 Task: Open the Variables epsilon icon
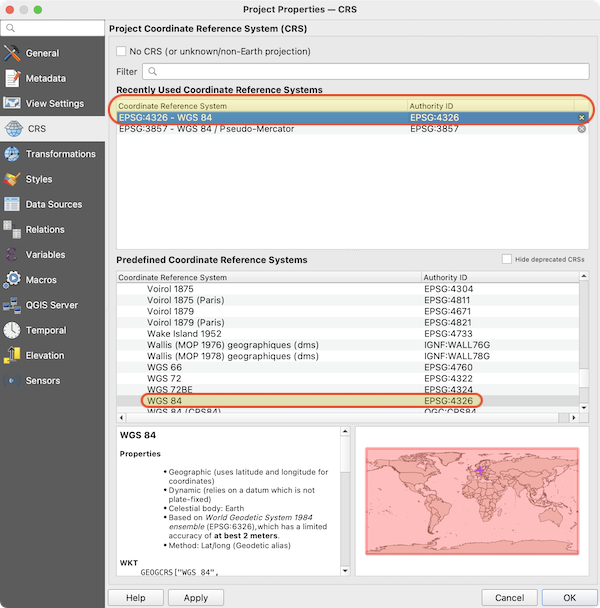point(12,254)
